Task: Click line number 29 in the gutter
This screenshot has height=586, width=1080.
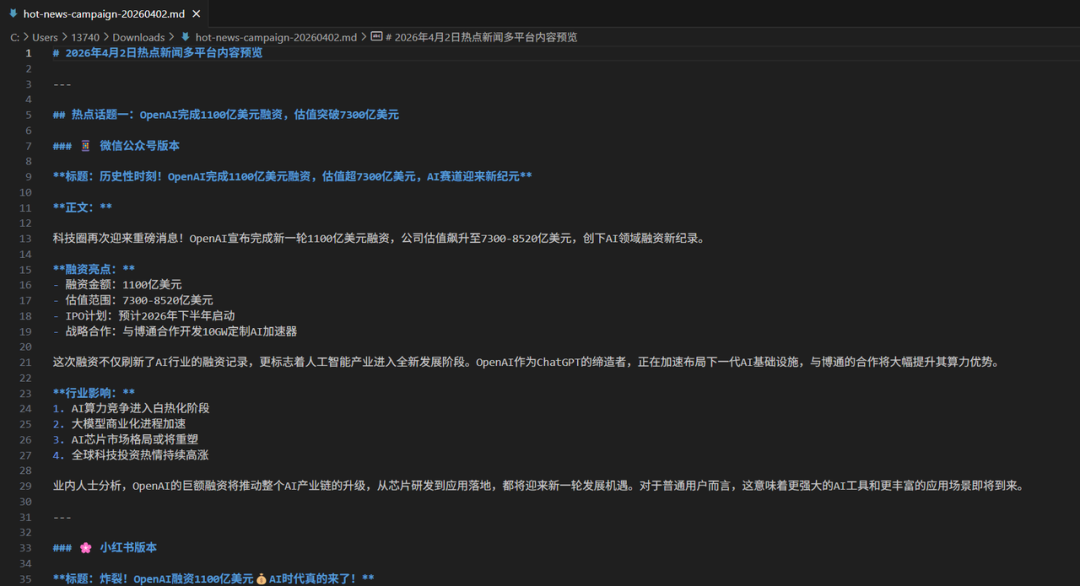Action: tap(25, 486)
